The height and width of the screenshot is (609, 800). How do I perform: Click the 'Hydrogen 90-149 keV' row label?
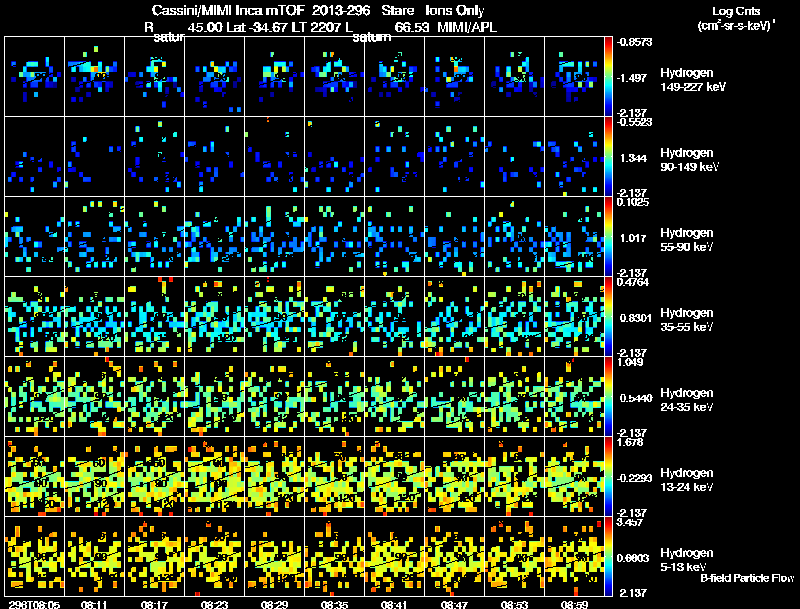tap(689, 160)
